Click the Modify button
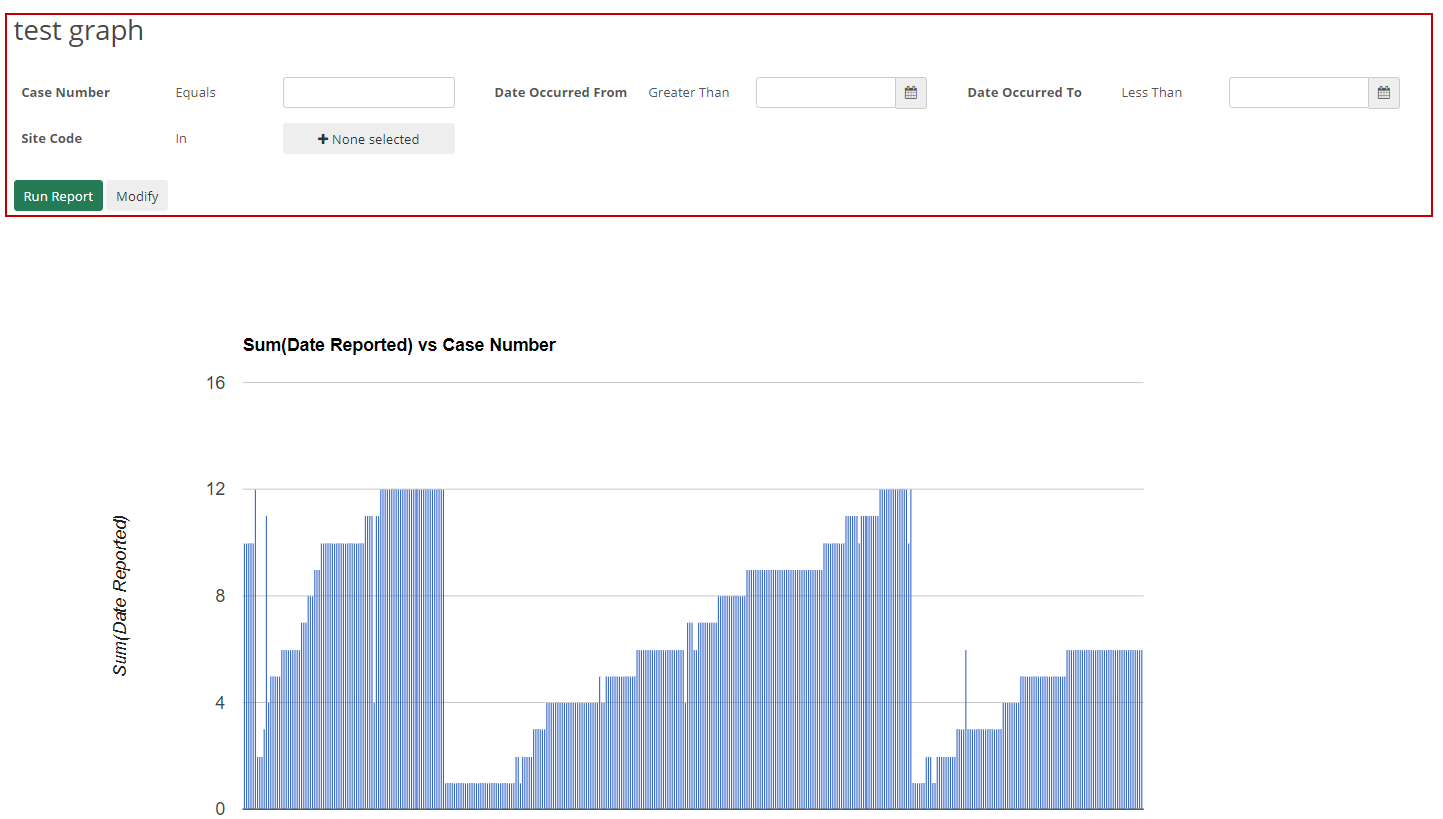Image resolution: width=1443 pixels, height=819 pixels. click(x=137, y=195)
